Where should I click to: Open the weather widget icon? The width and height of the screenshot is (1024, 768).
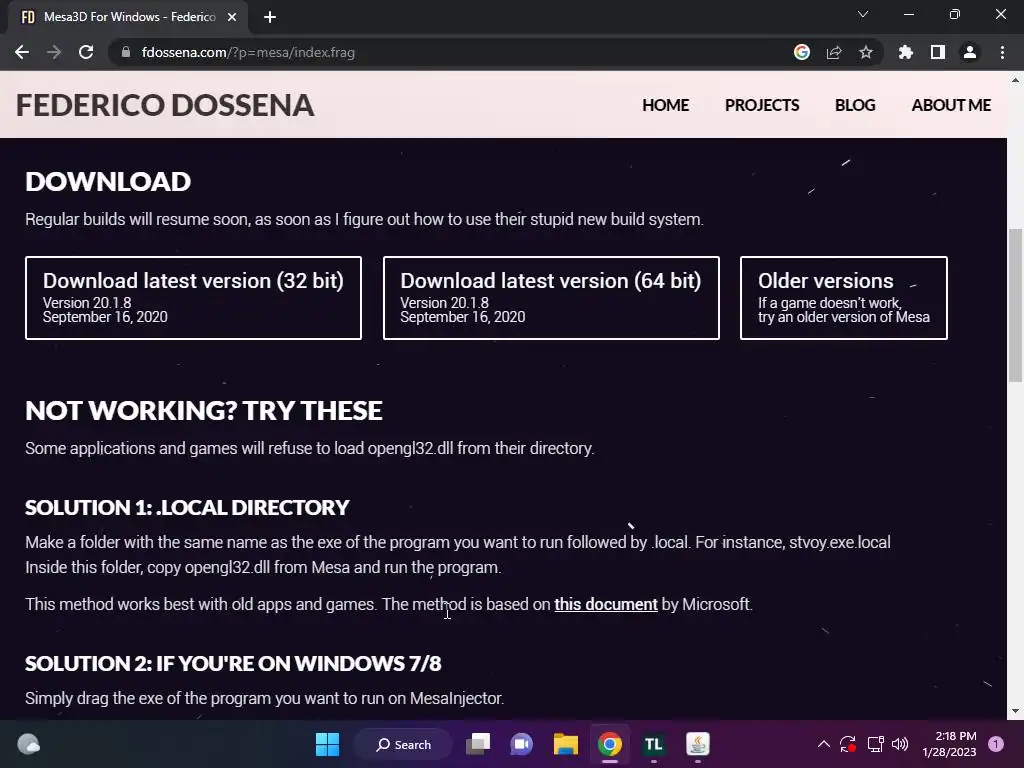(28, 744)
